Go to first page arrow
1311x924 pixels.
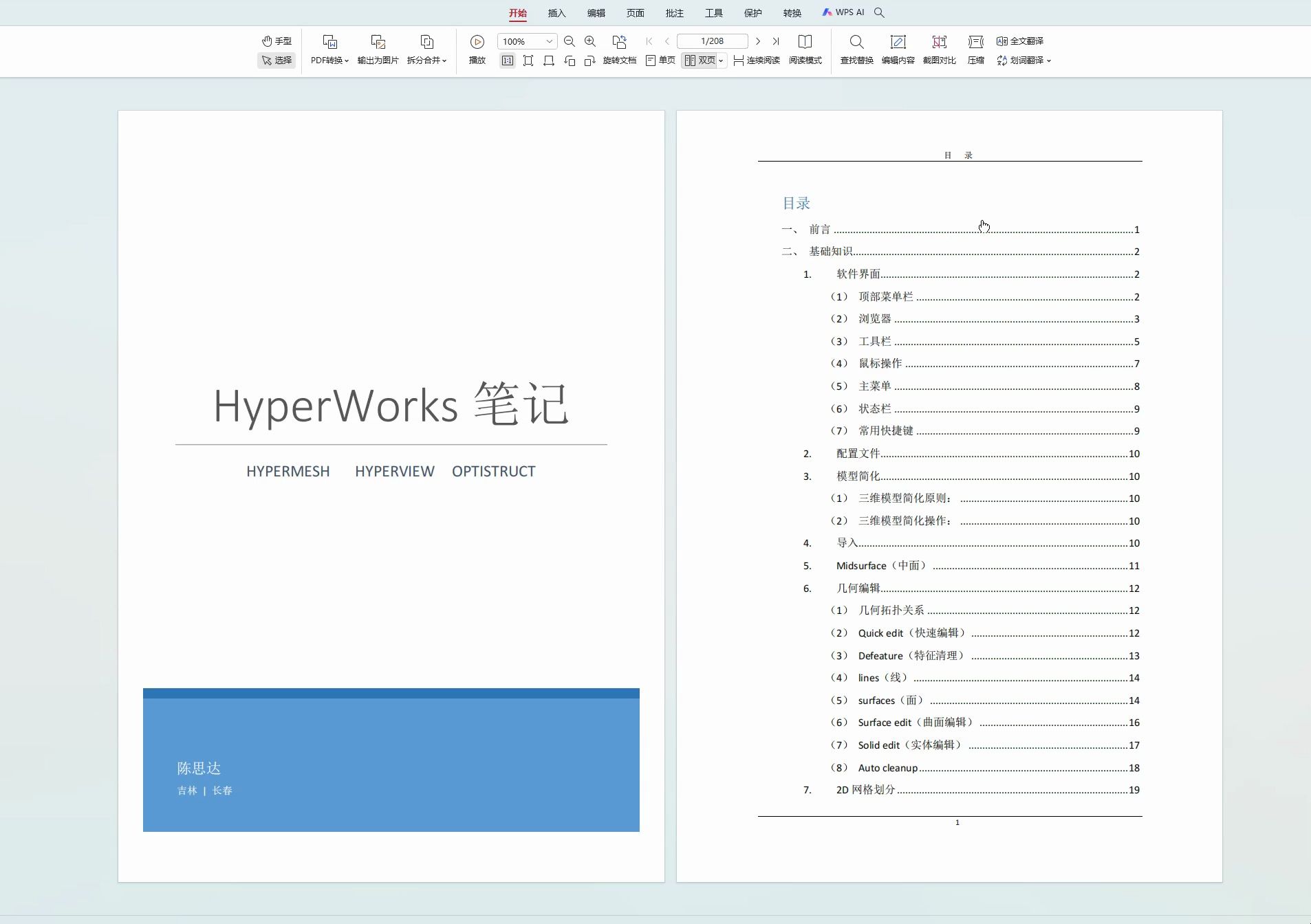(x=649, y=41)
